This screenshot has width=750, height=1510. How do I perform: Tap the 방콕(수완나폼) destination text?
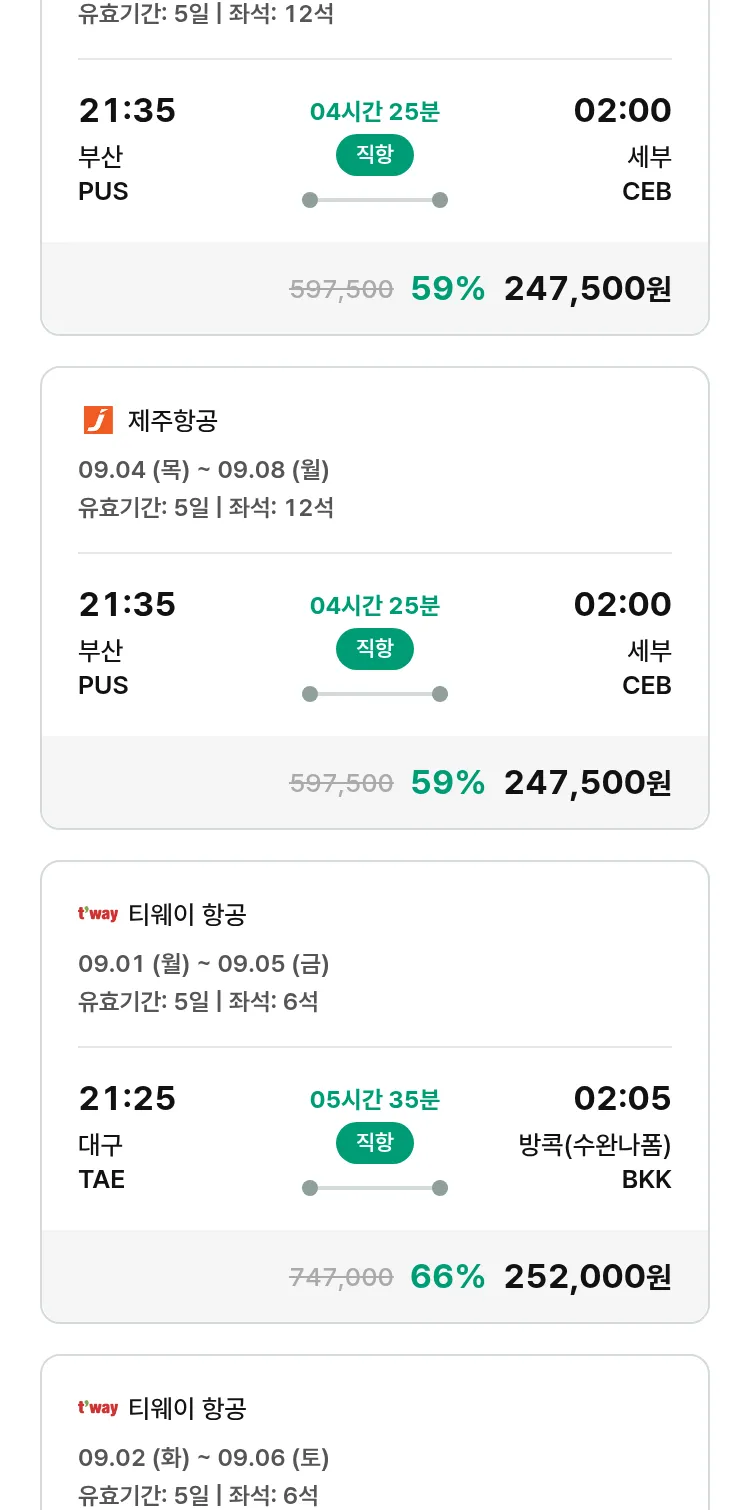pyautogui.click(x=595, y=1145)
